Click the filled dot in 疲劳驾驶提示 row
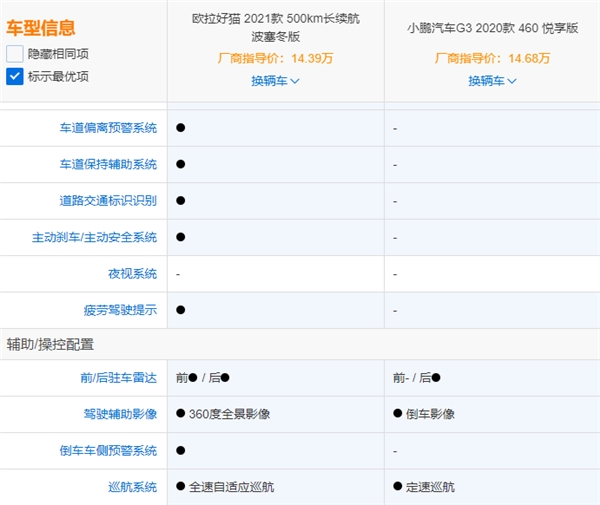 coord(181,310)
